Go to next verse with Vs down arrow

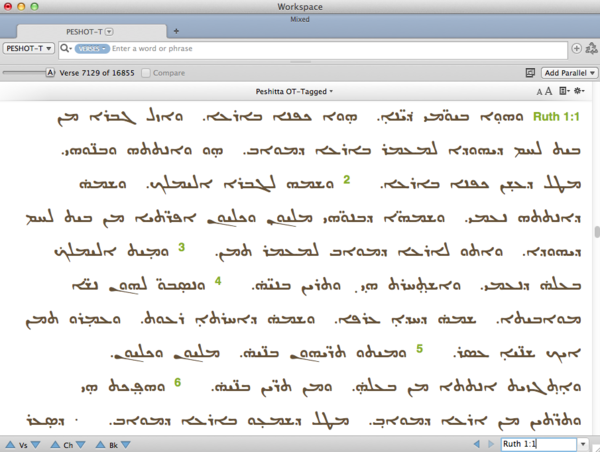37,444
